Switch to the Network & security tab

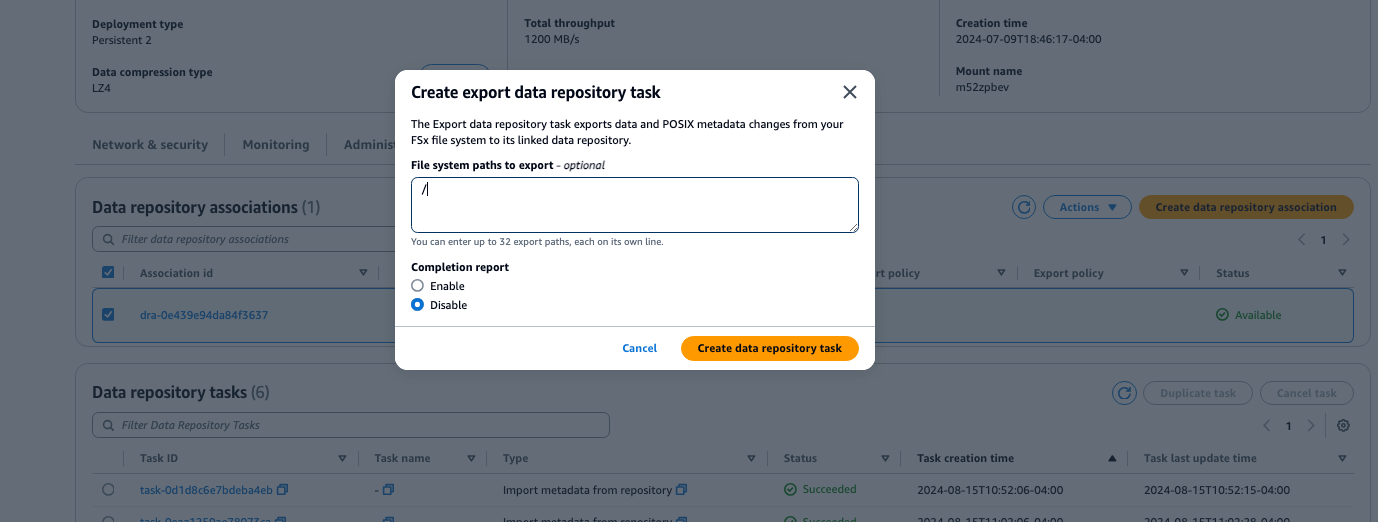(150, 145)
